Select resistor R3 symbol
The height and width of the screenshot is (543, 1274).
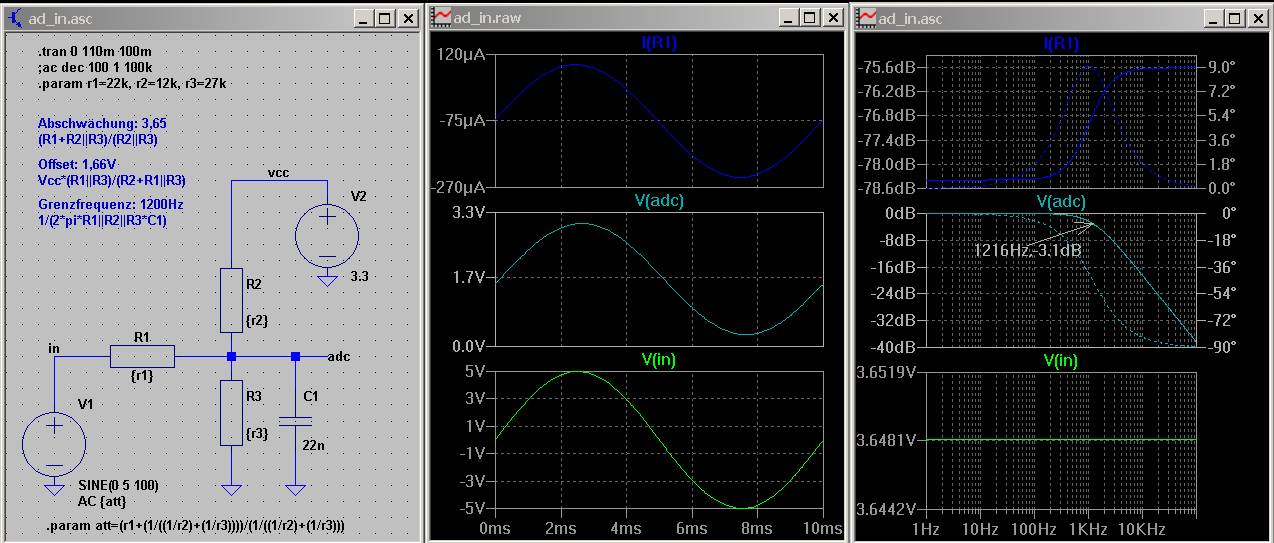pos(231,411)
